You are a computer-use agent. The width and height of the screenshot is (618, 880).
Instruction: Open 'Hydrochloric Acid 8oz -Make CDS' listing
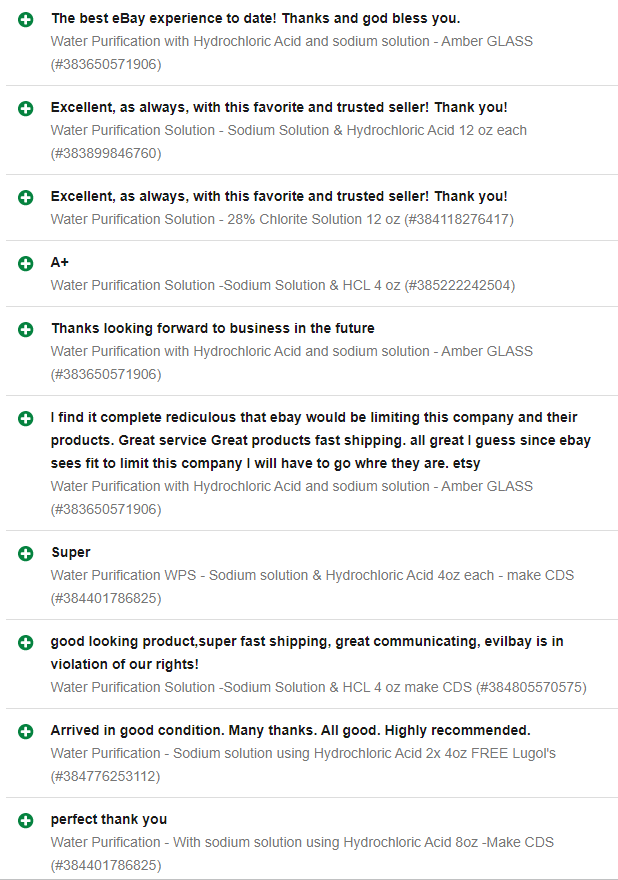(302, 842)
